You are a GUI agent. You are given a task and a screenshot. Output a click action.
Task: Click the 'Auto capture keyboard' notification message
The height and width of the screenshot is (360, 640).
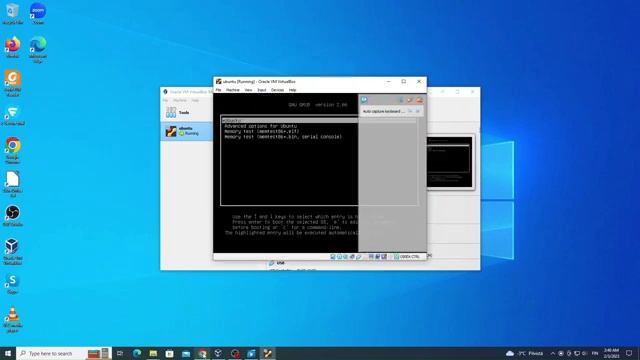(x=384, y=111)
